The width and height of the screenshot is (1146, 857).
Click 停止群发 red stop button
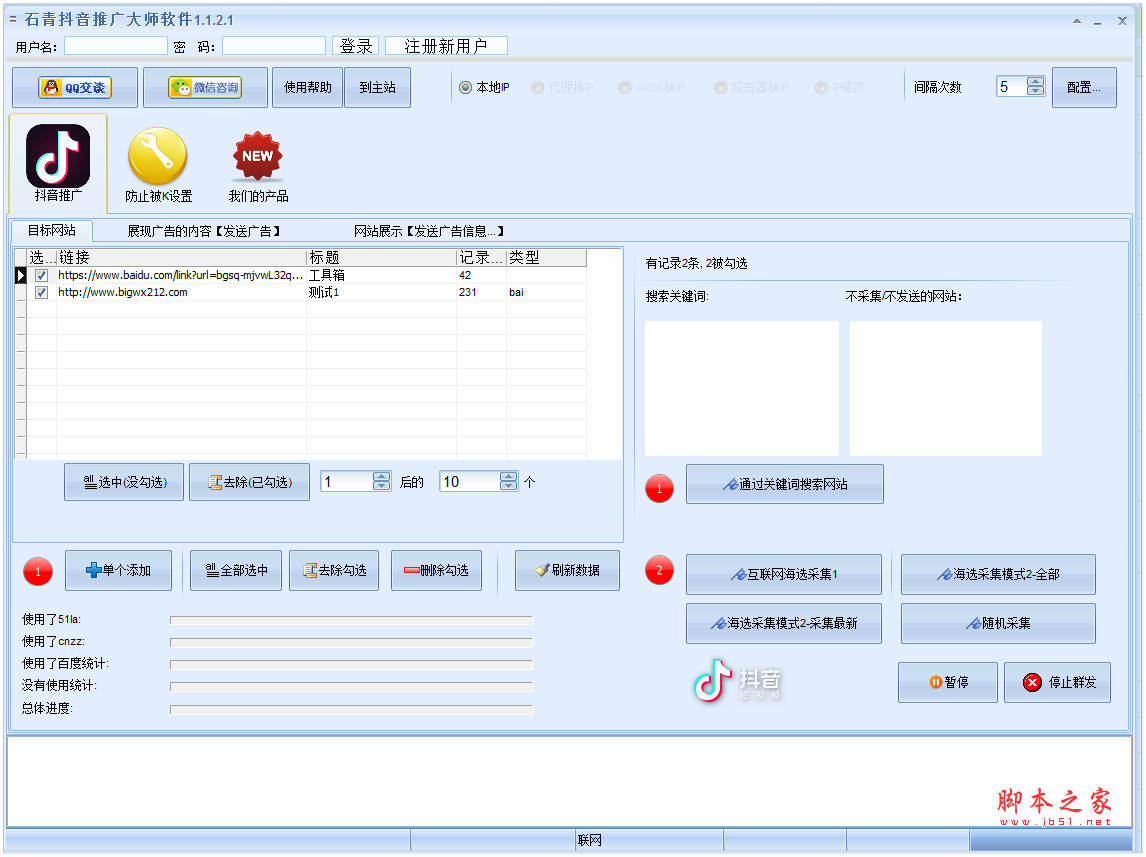pos(1057,682)
